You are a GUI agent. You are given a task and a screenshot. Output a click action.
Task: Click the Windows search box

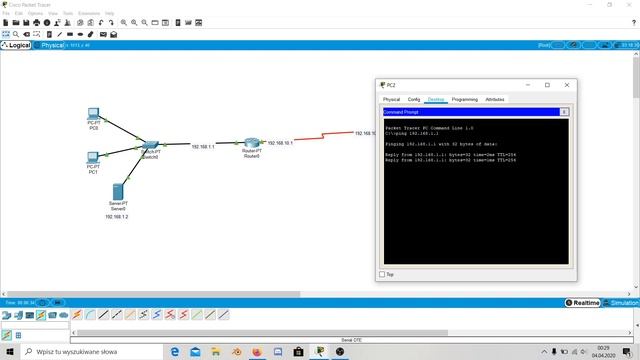pyautogui.click(x=92, y=351)
